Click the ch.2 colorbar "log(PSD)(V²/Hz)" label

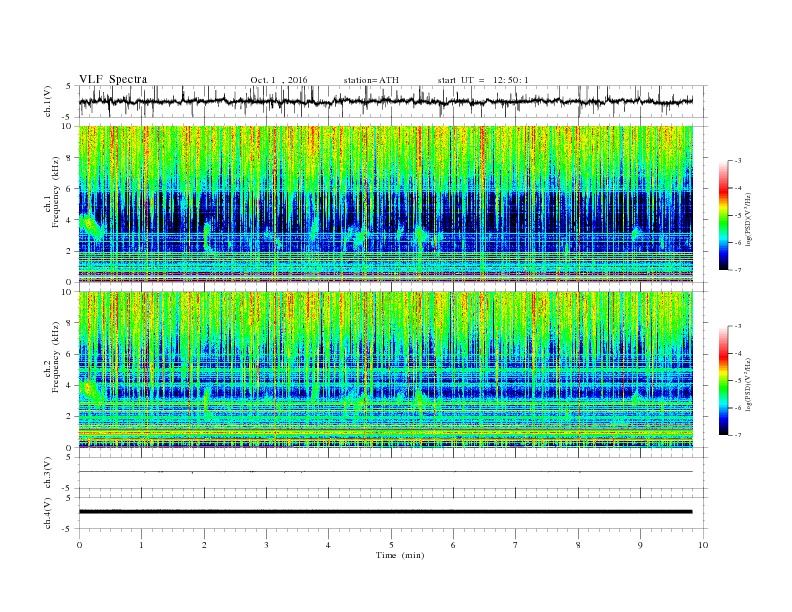(x=750, y=384)
